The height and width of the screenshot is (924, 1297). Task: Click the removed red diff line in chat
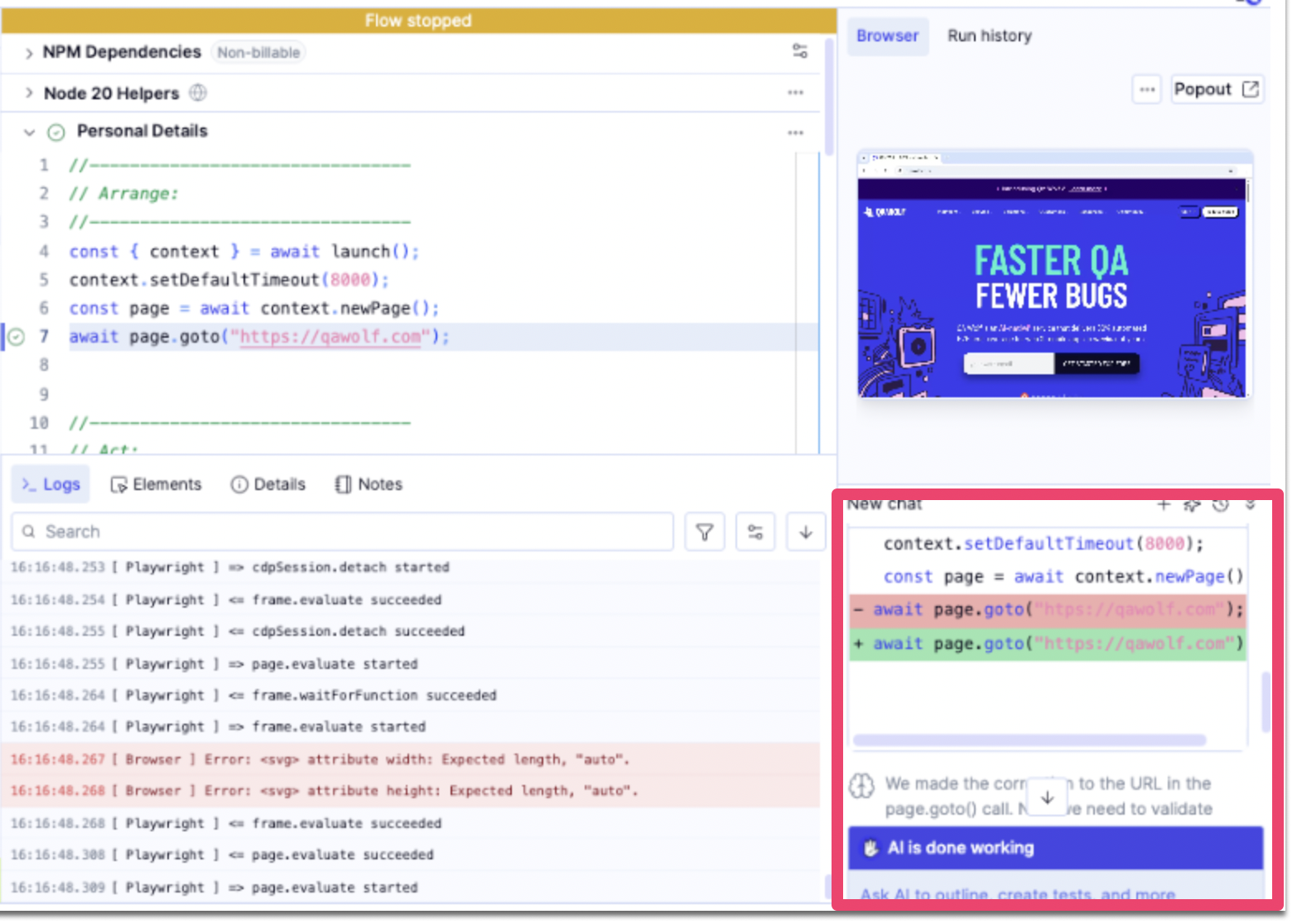click(1048, 610)
